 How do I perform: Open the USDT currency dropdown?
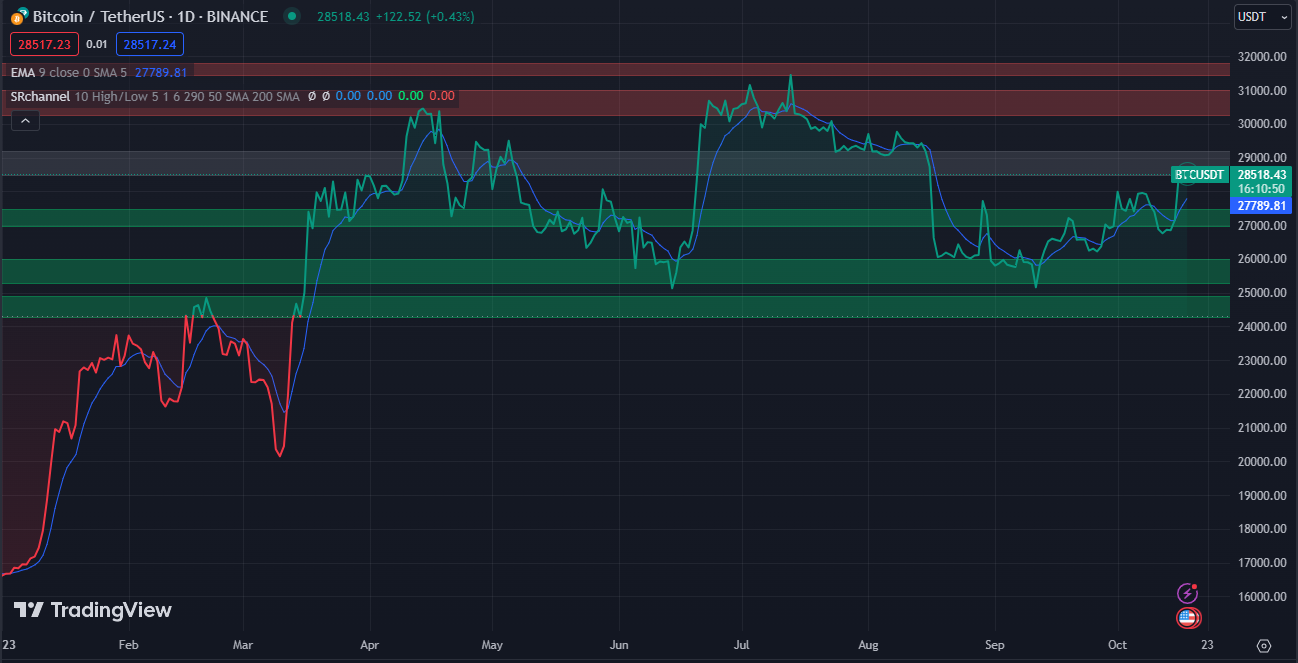coord(1261,17)
